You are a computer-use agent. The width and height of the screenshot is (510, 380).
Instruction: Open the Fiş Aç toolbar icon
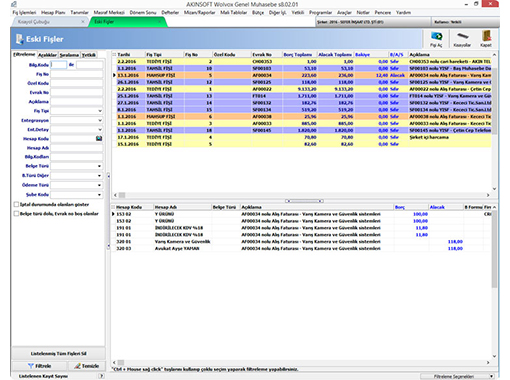pos(436,39)
